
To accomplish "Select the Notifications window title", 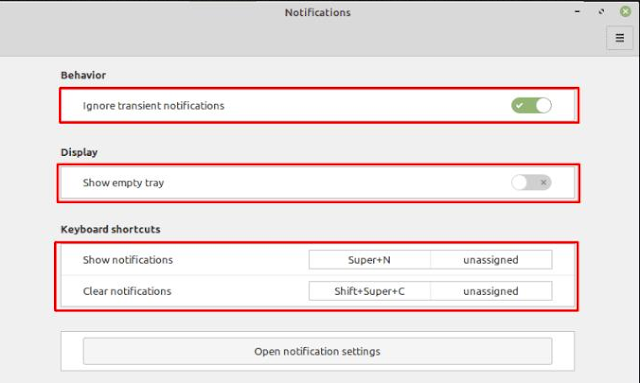I will 318,13.
